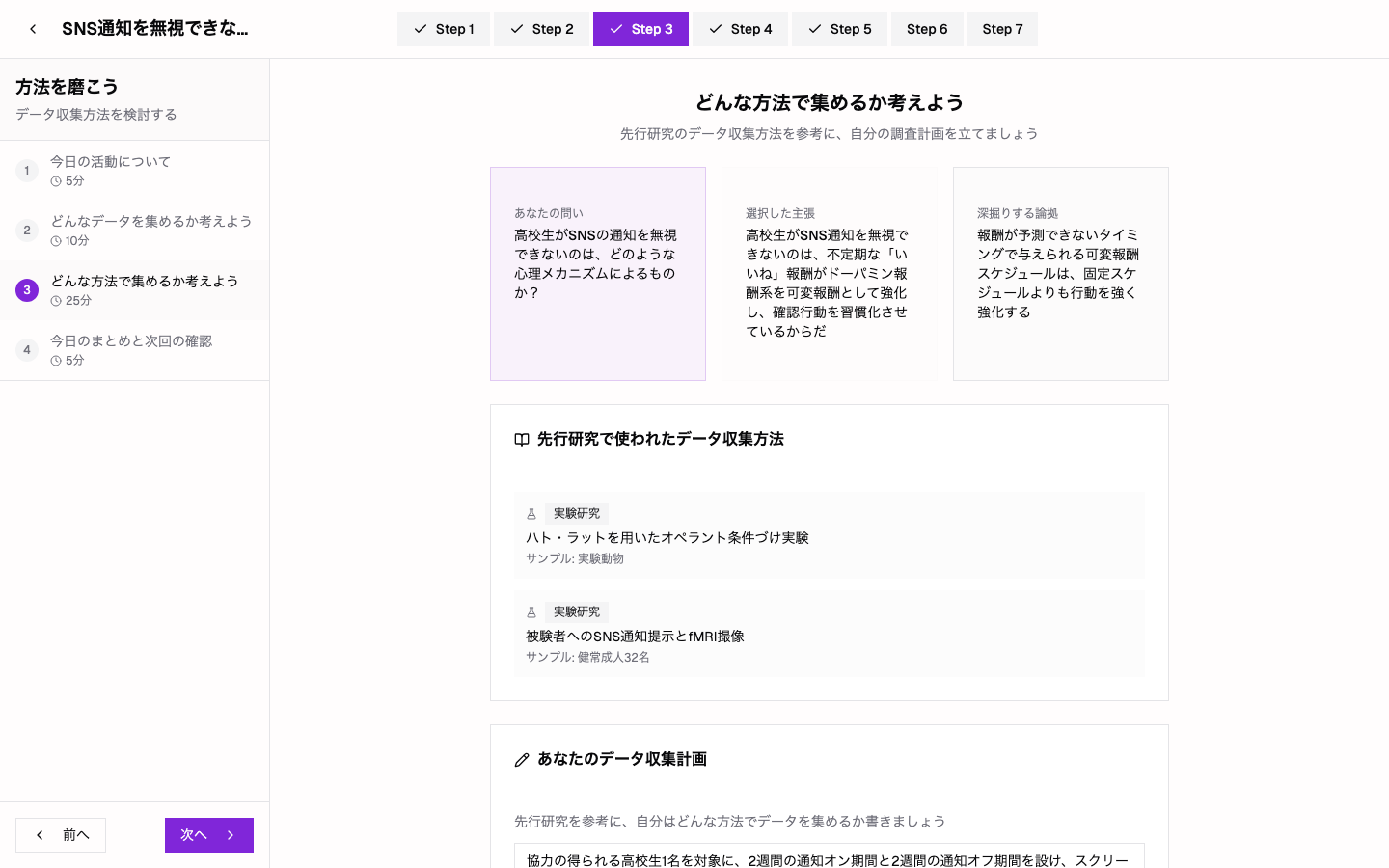Click the checkmark icon on Step 1
Screen dimensions: 1389x868
coord(421,29)
